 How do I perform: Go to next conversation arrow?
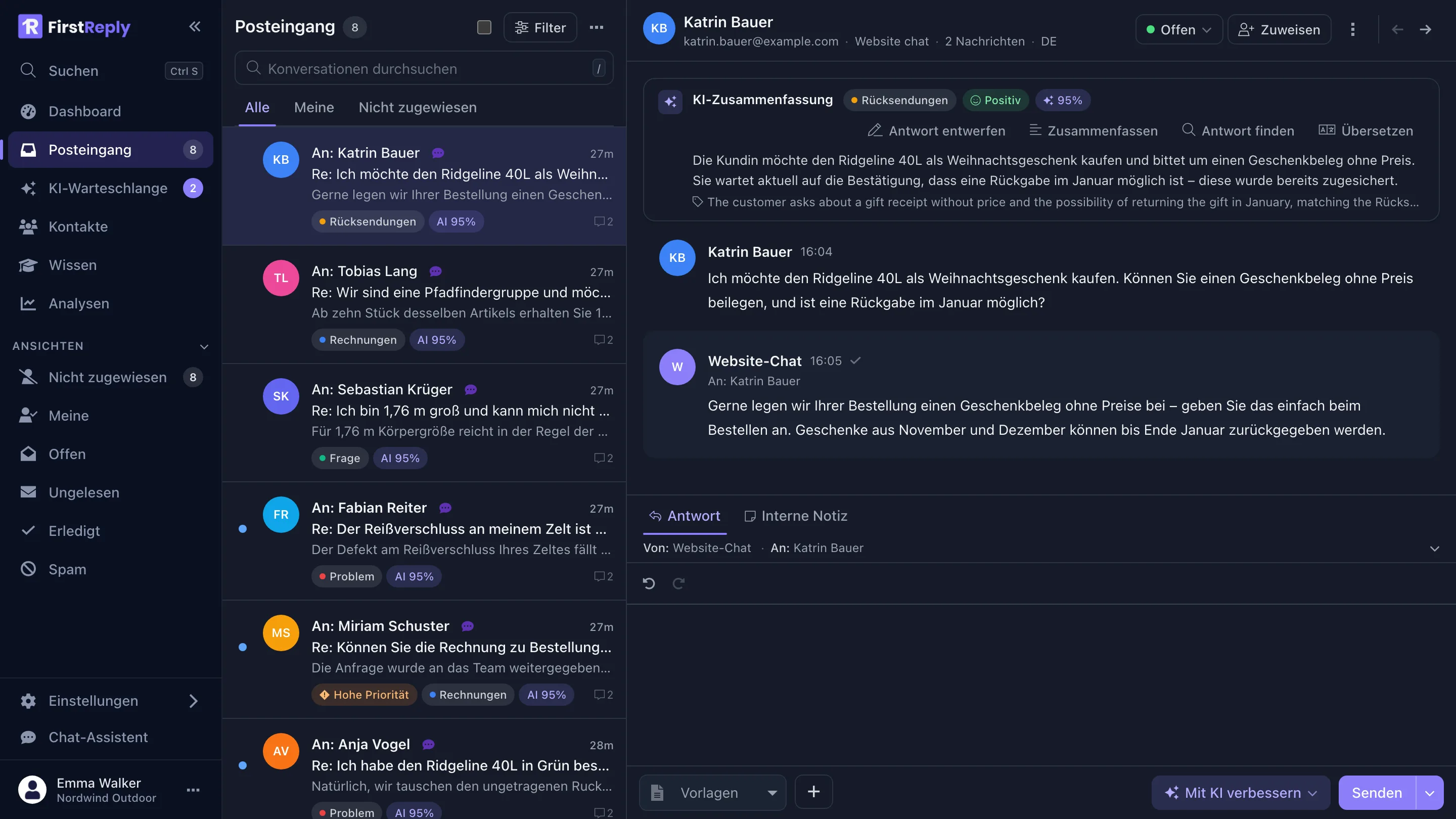click(1426, 29)
